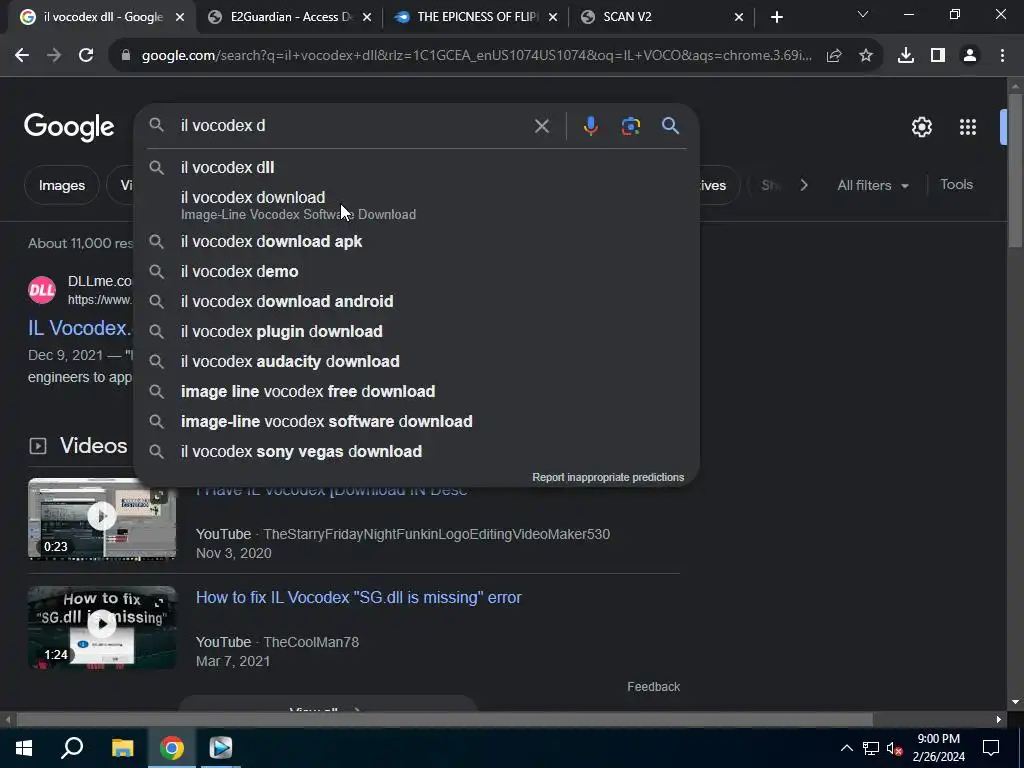Open "How to fix IL Vocodex SG.dll" link
The height and width of the screenshot is (768, 1024).
click(359, 598)
